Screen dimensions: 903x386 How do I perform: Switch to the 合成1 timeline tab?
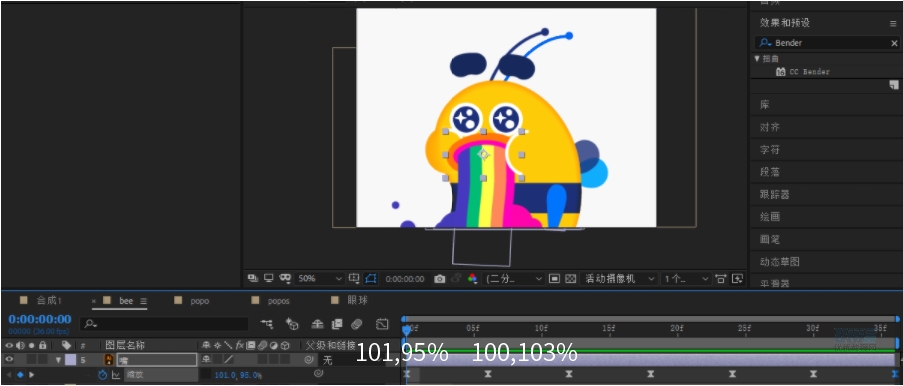[50, 301]
